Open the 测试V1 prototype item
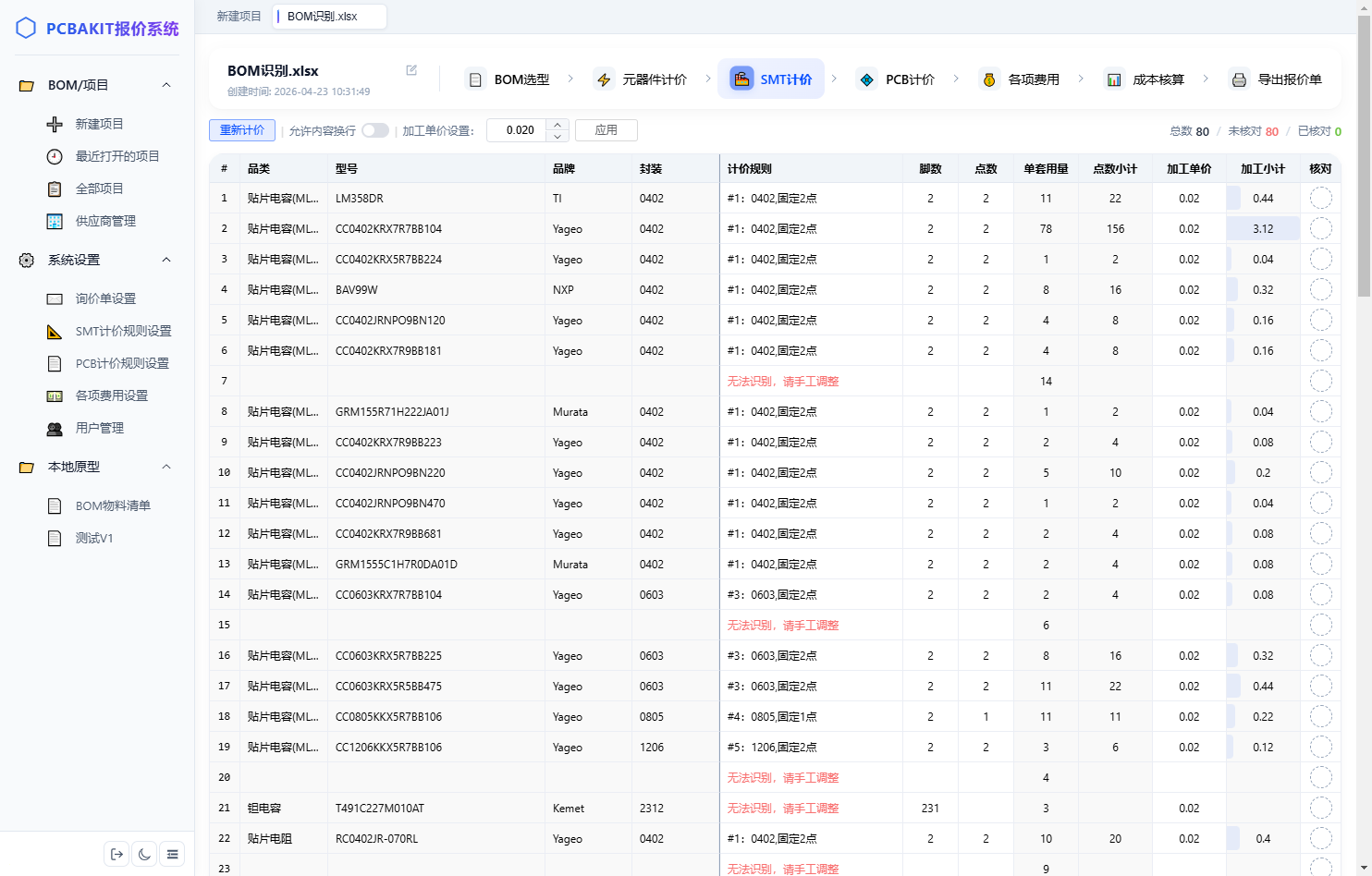 tap(94, 538)
